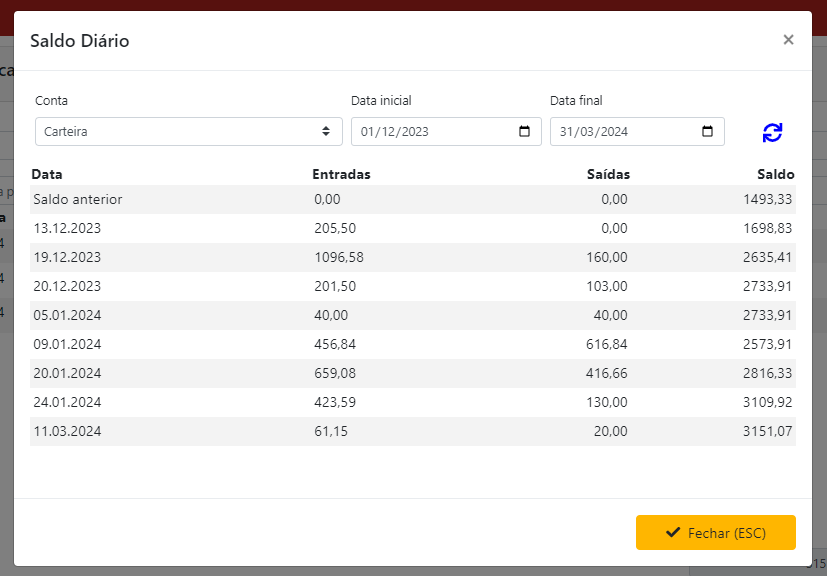The height and width of the screenshot is (576, 827).
Task: Select the 24.01.2024 date cell
Action: coord(67,403)
